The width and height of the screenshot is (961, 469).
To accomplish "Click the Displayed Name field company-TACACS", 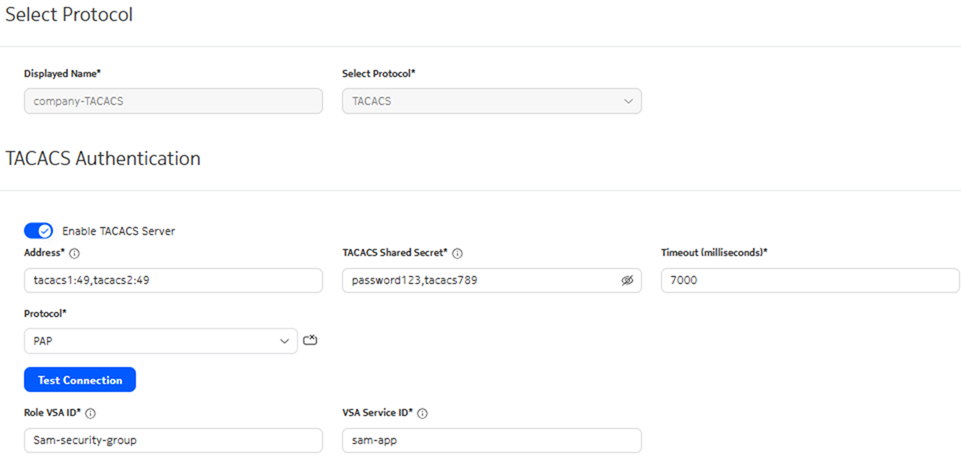I will point(173,101).
